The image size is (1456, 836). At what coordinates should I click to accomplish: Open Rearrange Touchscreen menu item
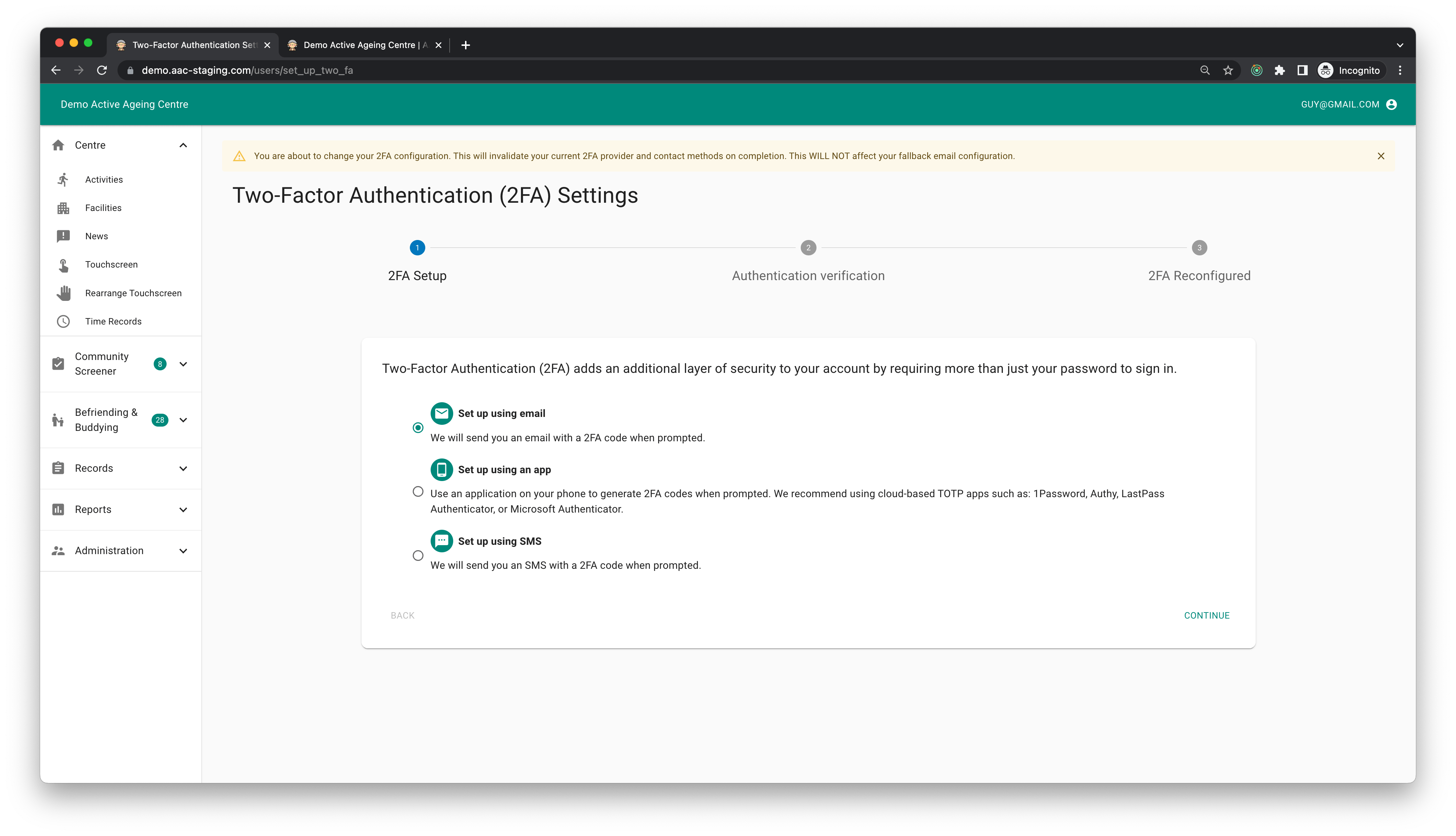click(x=121, y=293)
